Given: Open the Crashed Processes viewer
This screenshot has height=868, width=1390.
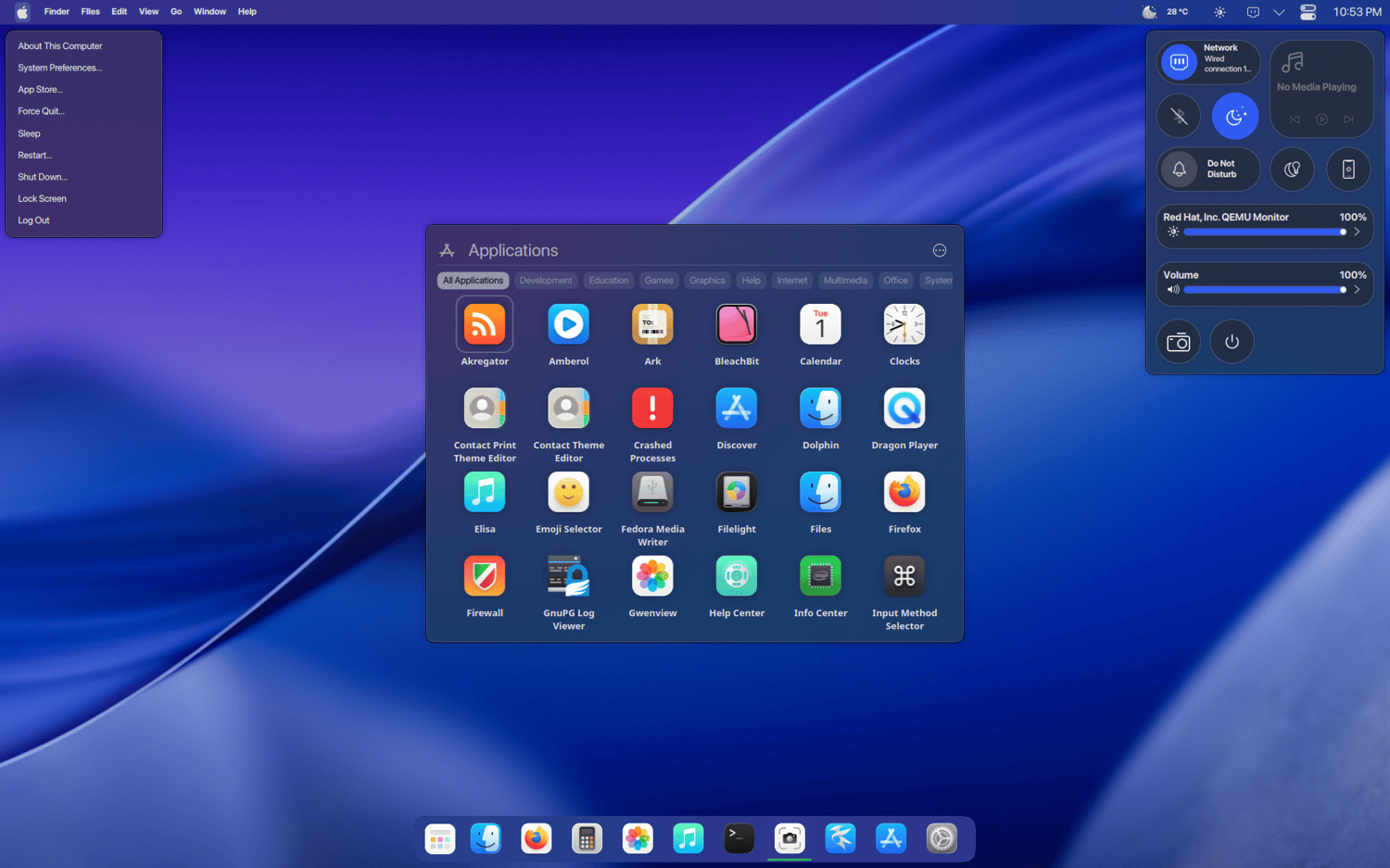Looking at the screenshot, I should [652, 409].
